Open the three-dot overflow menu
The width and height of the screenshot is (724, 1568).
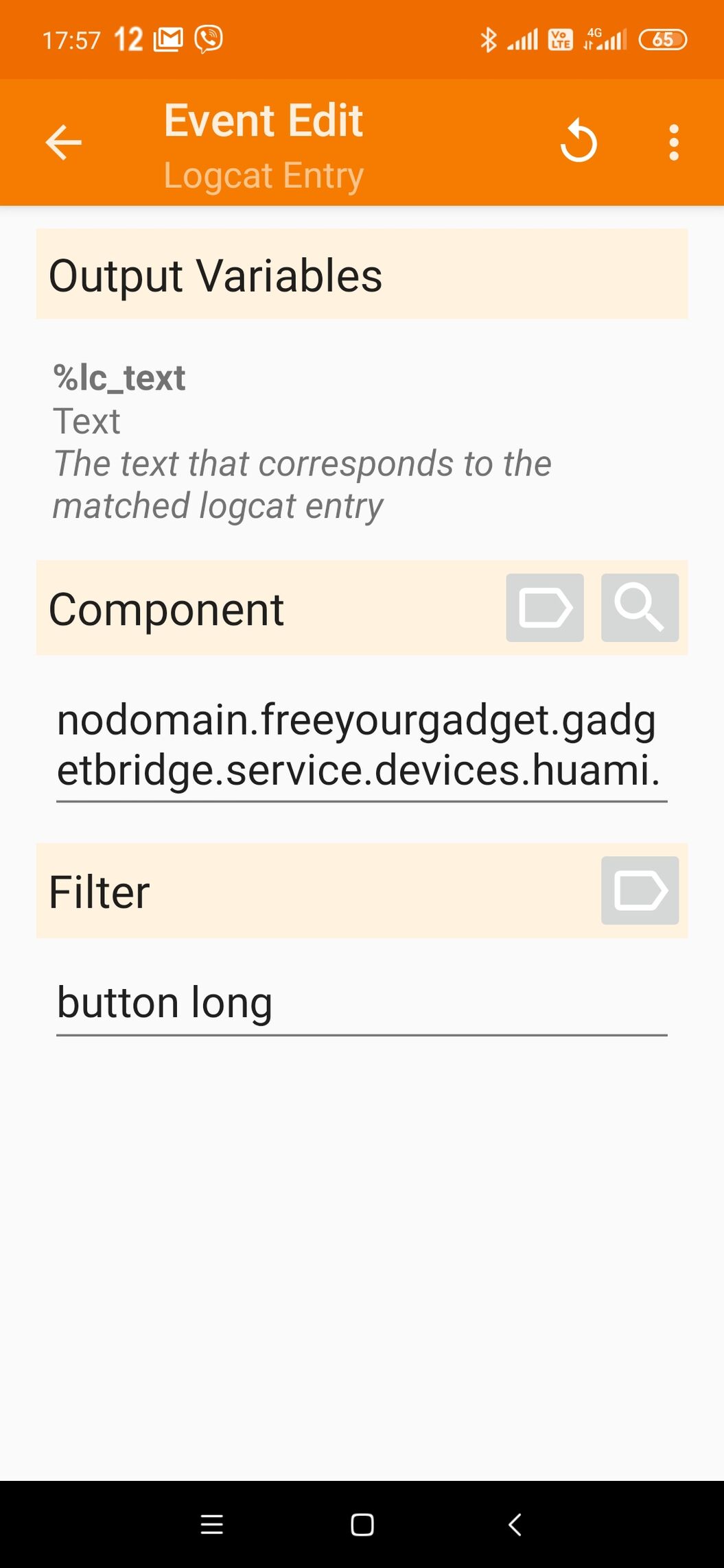(x=674, y=143)
